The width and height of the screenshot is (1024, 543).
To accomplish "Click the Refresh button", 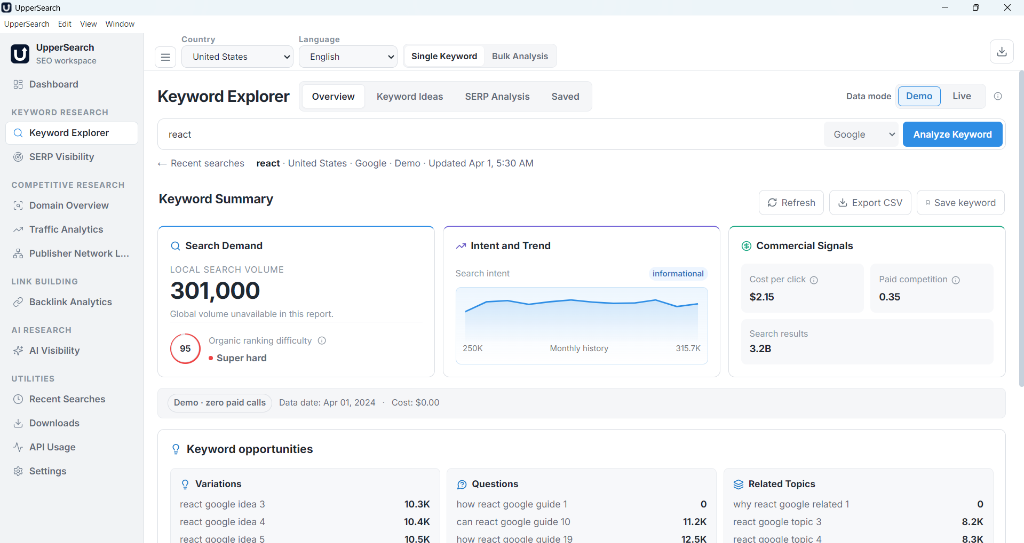I will [x=791, y=203].
